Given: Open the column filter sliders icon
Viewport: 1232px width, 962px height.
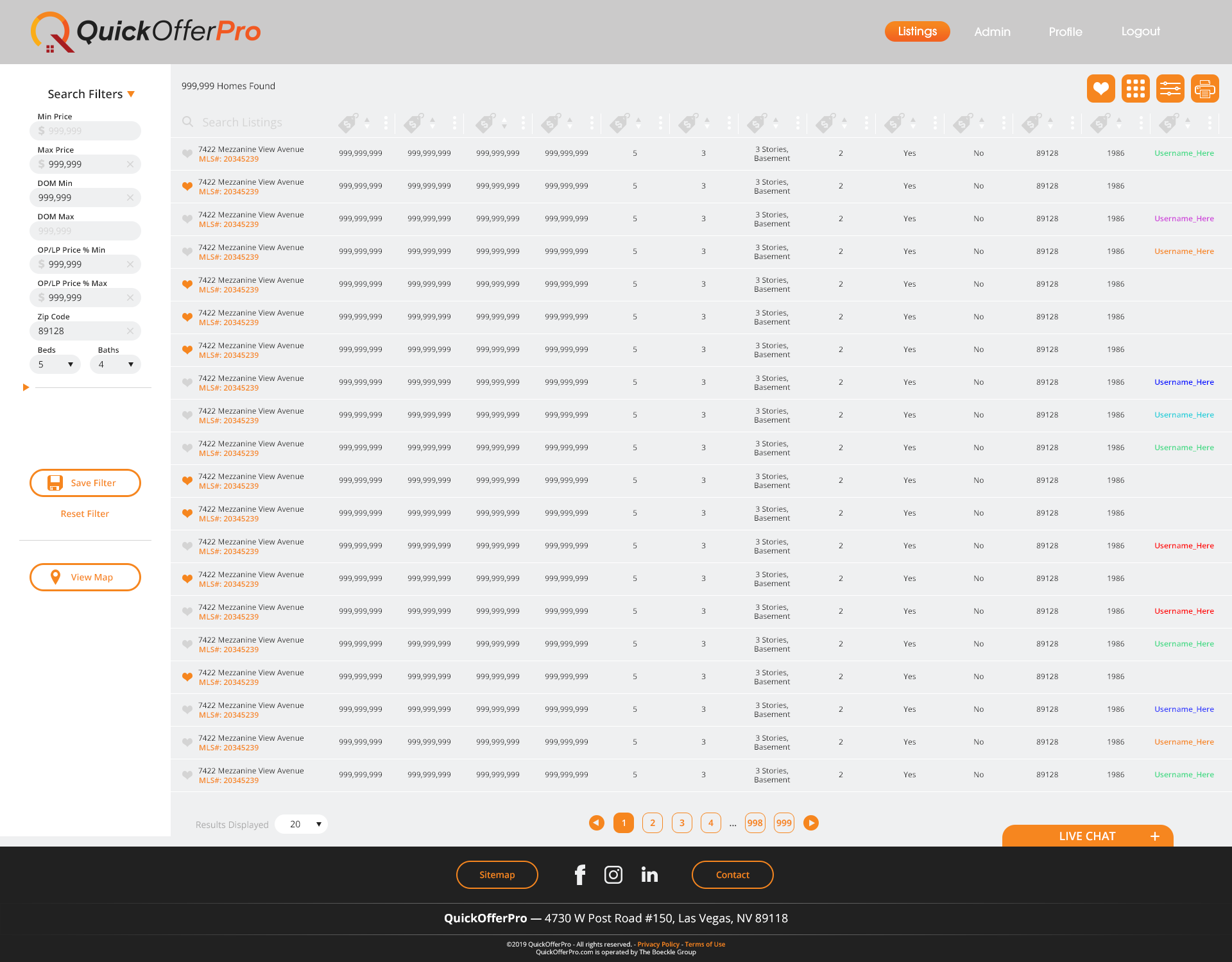Looking at the screenshot, I should (x=1170, y=89).
